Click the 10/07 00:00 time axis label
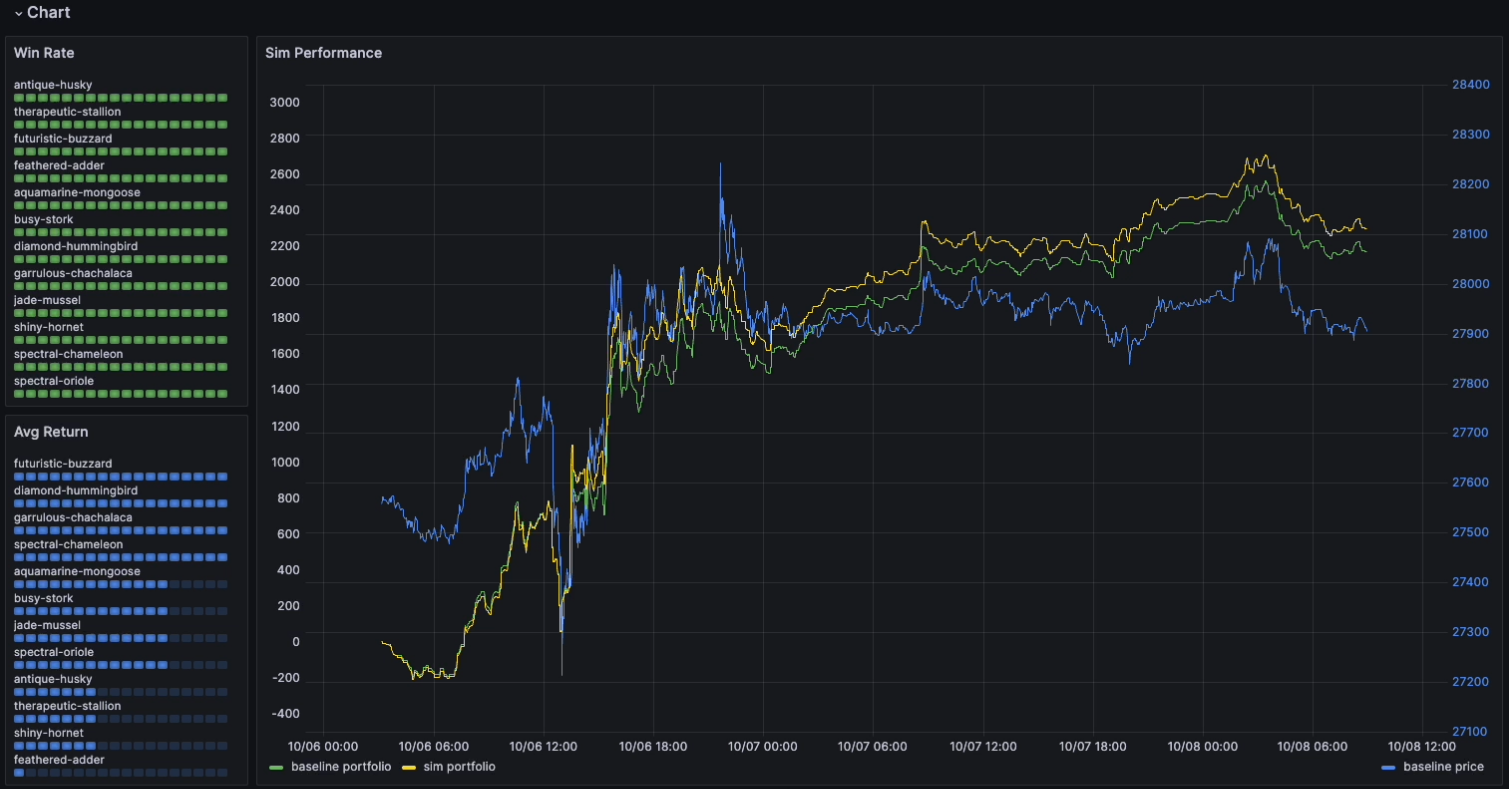The height and width of the screenshot is (789, 1509). click(763, 746)
